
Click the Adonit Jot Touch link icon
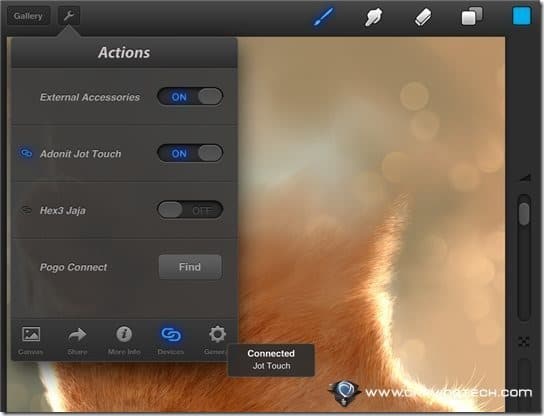[26, 153]
